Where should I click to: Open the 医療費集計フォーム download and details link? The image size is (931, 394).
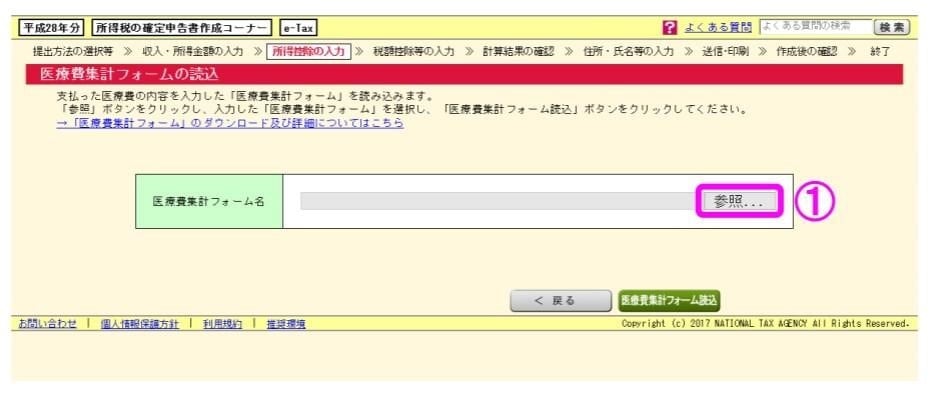point(230,123)
